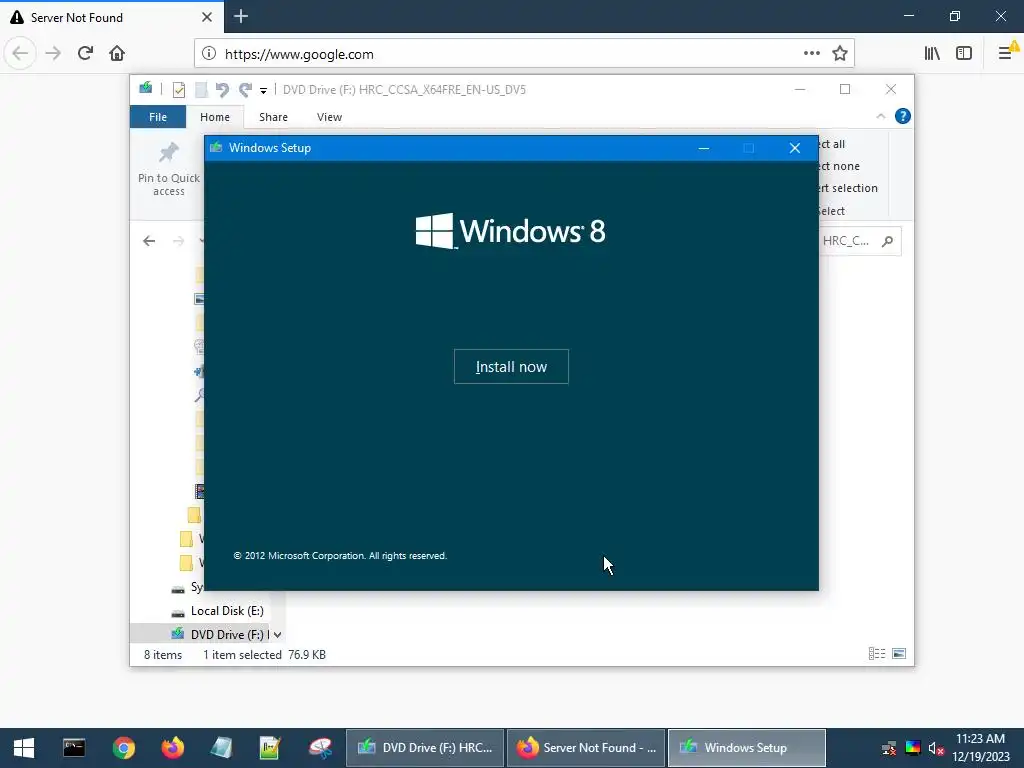This screenshot has width=1024, height=768.
Task: Minimize the Windows Setup window
Action: click(x=703, y=148)
